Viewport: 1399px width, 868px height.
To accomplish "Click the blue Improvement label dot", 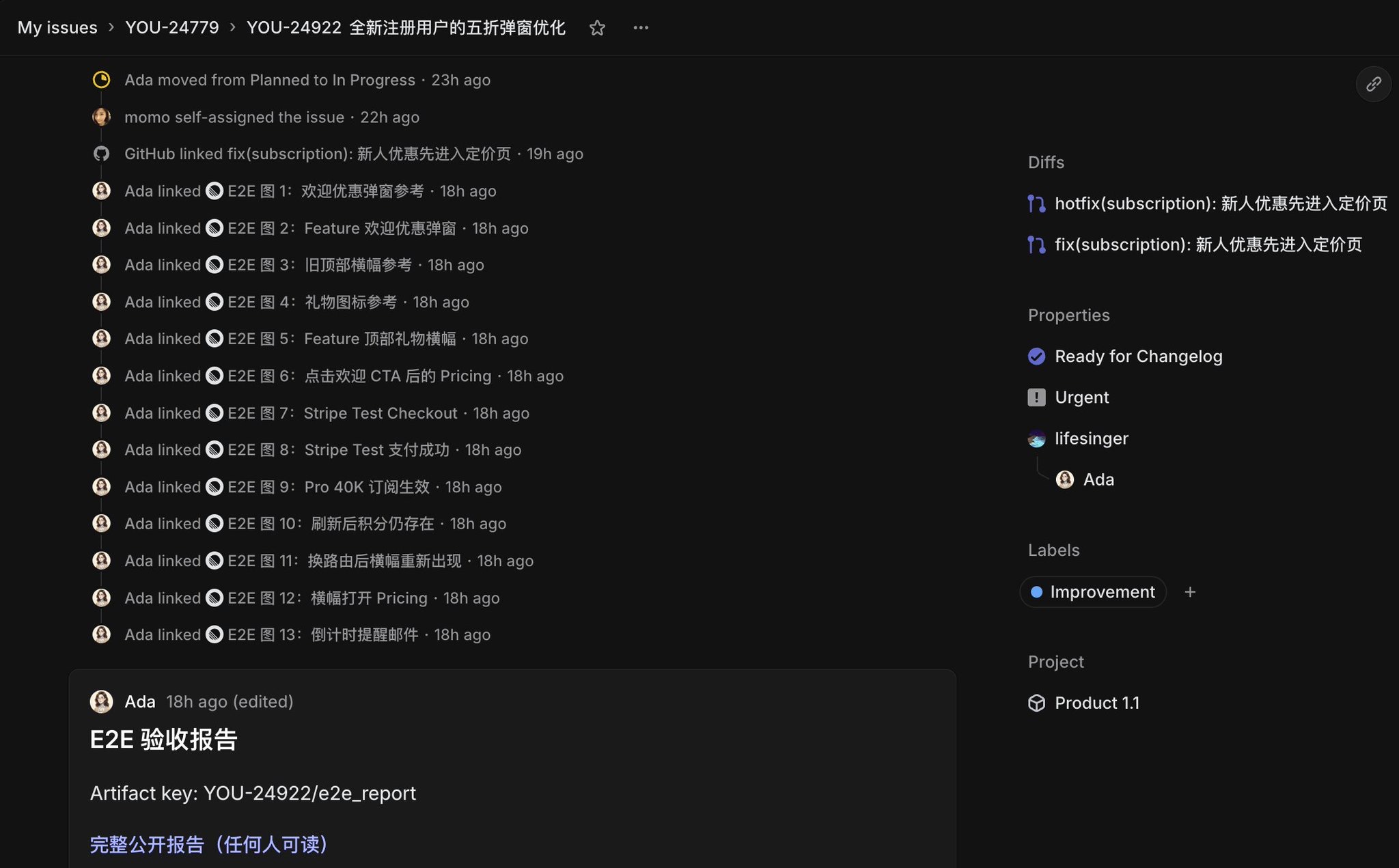I will click(1036, 592).
